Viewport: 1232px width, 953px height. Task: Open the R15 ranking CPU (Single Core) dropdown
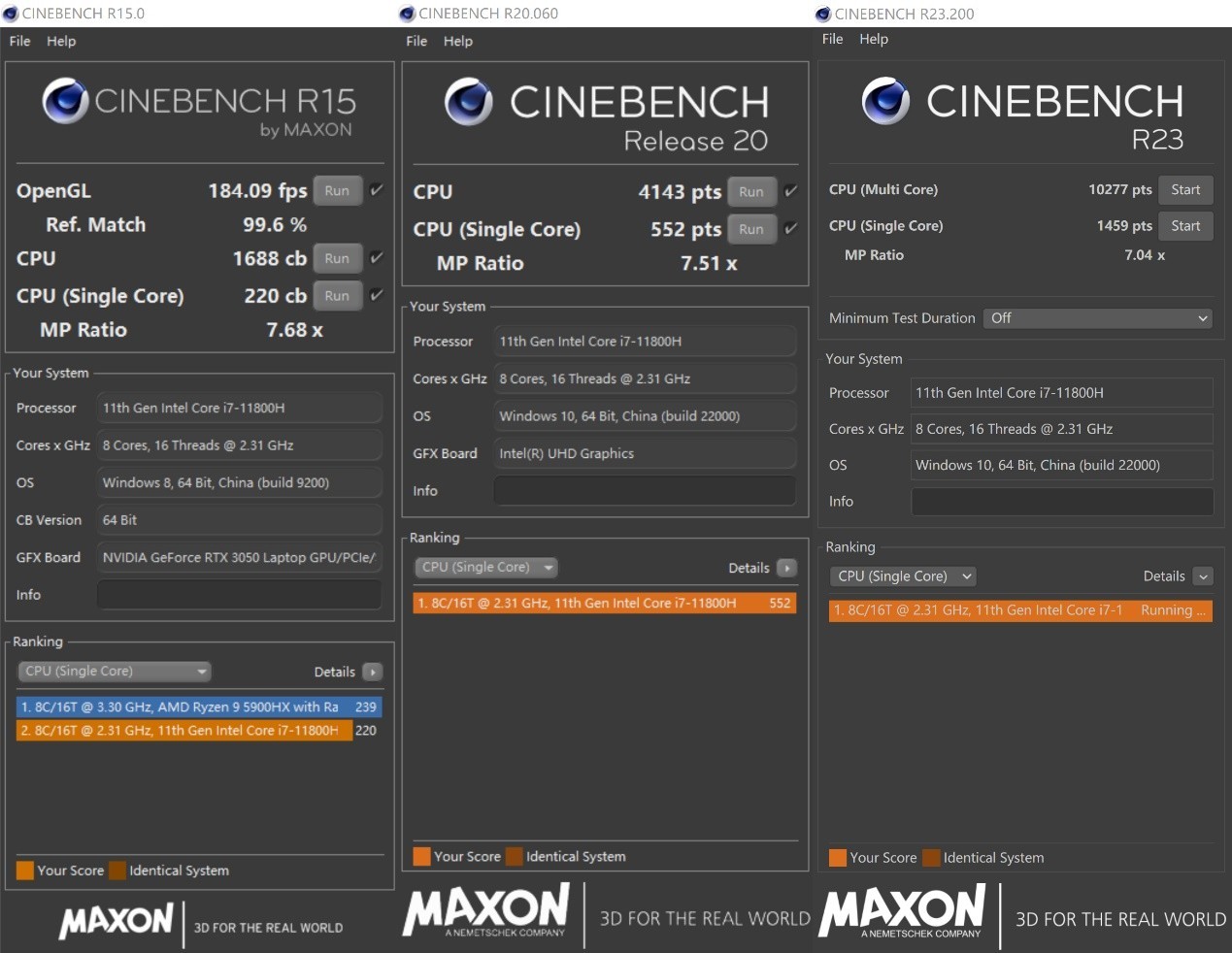click(x=115, y=672)
